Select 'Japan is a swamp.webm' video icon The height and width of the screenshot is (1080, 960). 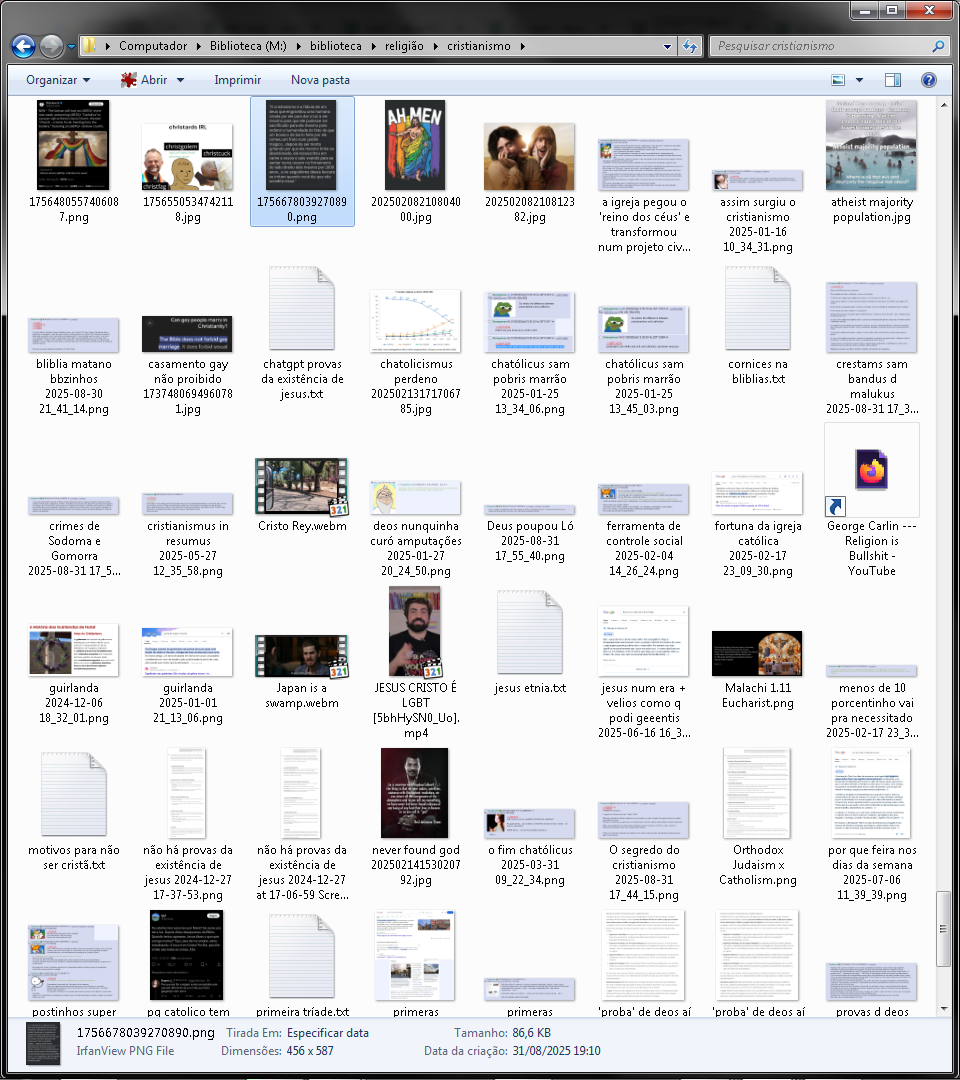pyautogui.click(x=302, y=656)
